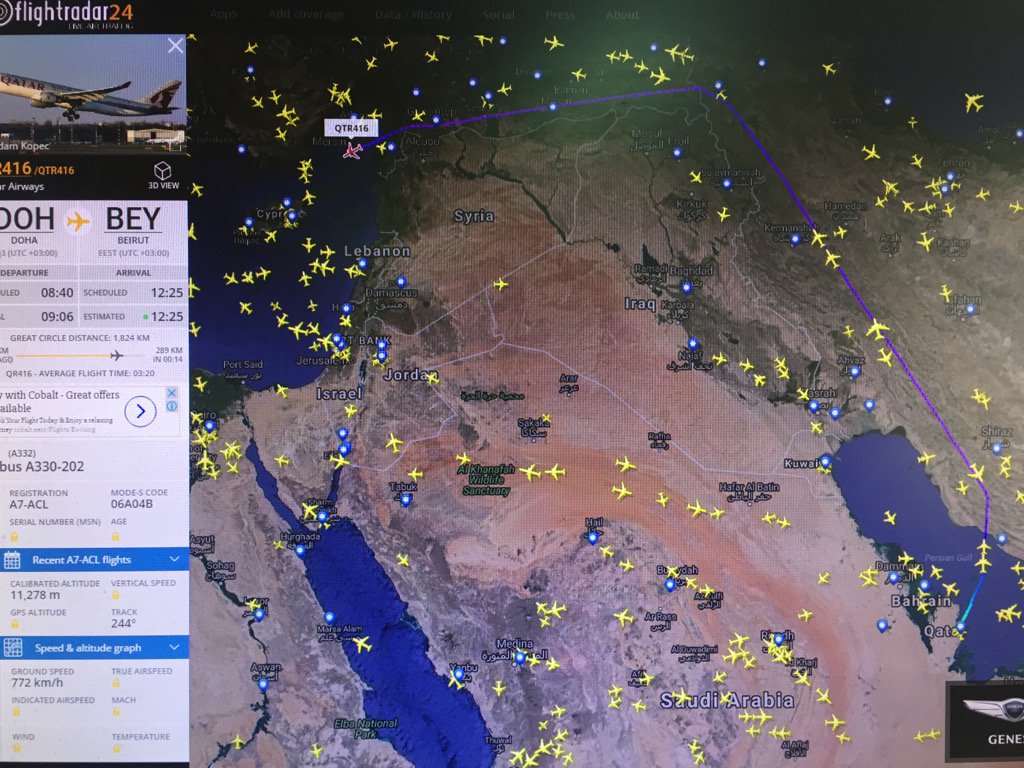Expand the Speed & altitude graph section
This screenshot has height=768, width=1024.
174,647
